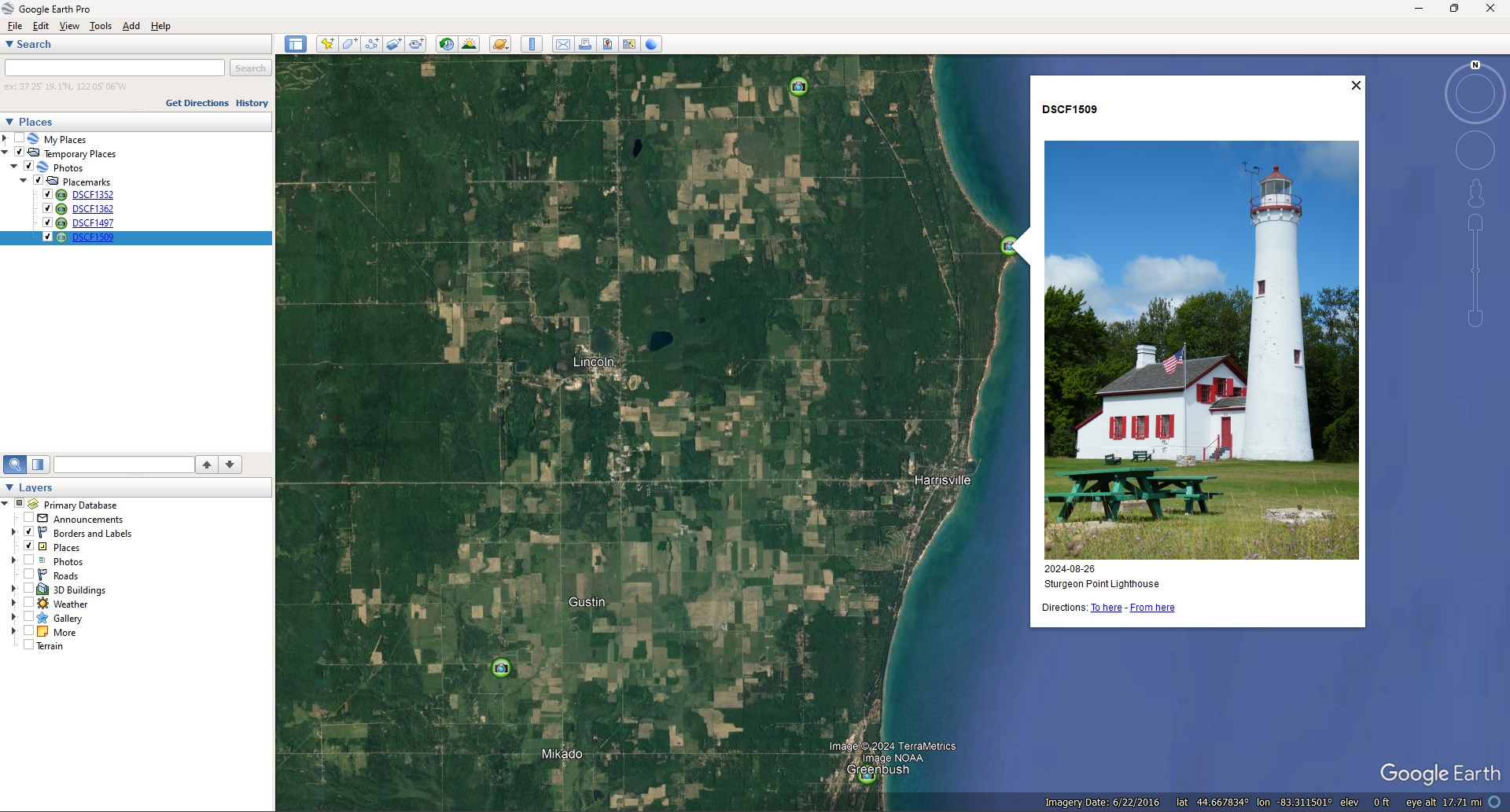
Task: Click the 'From here' directions link
Action: tap(1151, 608)
